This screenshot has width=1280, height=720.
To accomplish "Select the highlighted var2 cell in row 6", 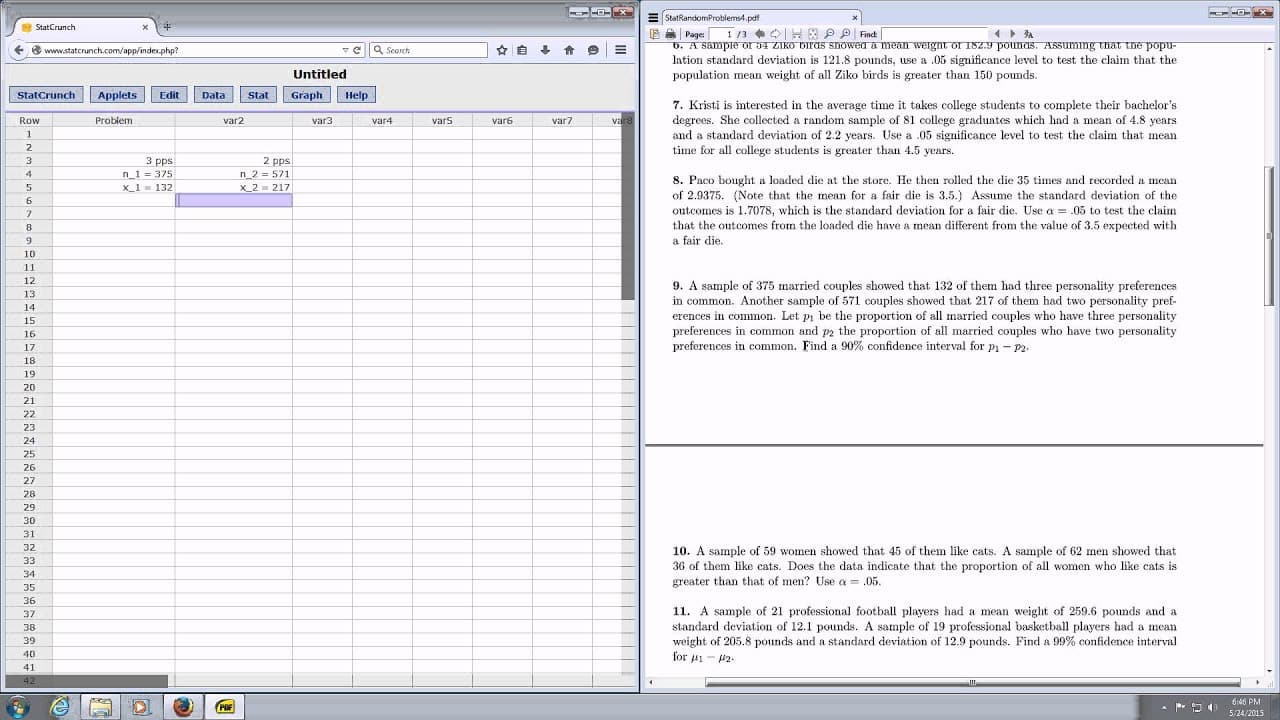I will coord(234,200).
